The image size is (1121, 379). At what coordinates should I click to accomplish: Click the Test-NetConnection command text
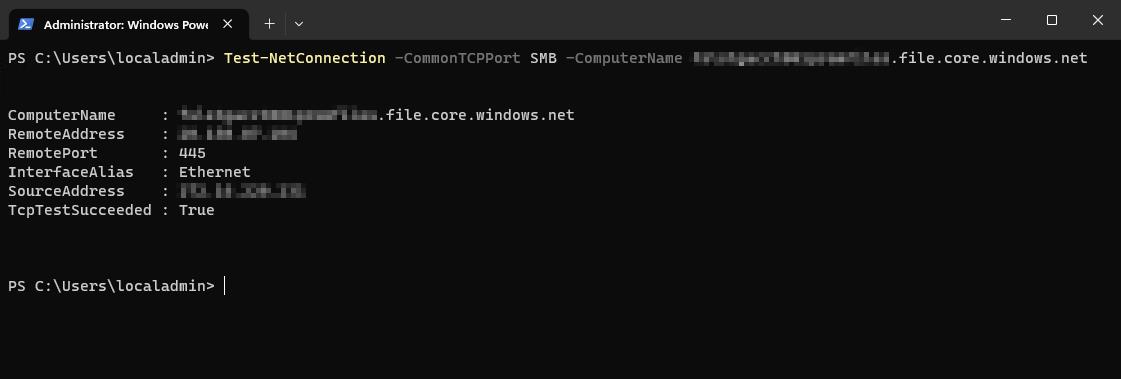(305, 58)
